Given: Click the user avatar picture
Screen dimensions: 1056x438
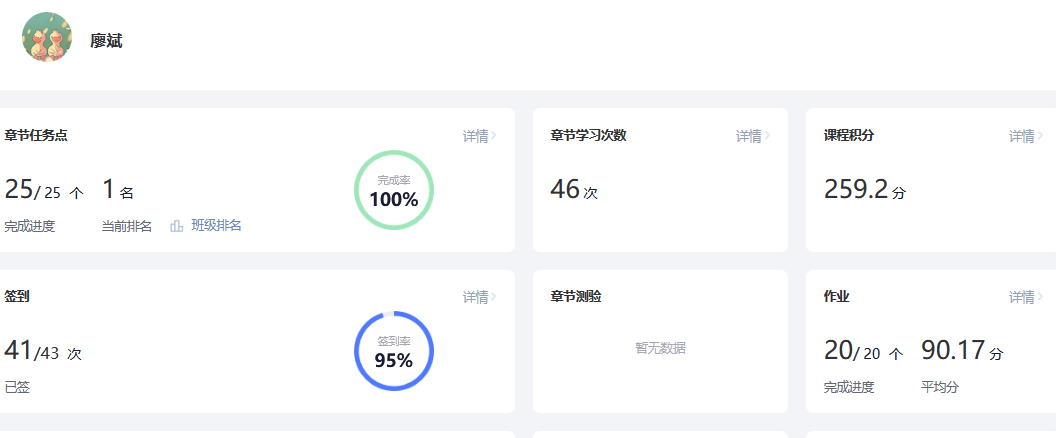Looking at the screenshot, I should tap(47, 38).
